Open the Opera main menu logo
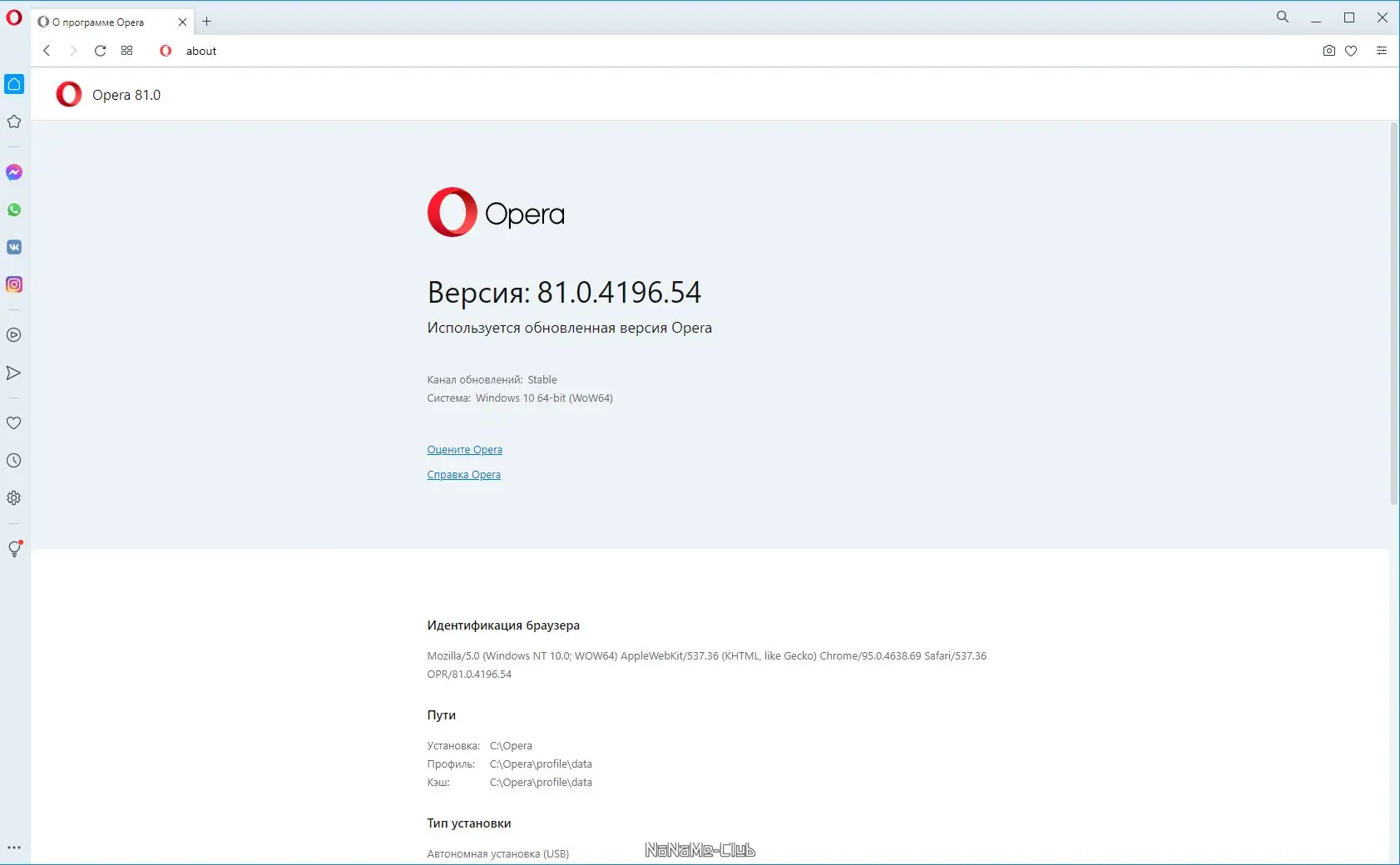This screenshot has height=865, width=1400. [x=14, y=17]
